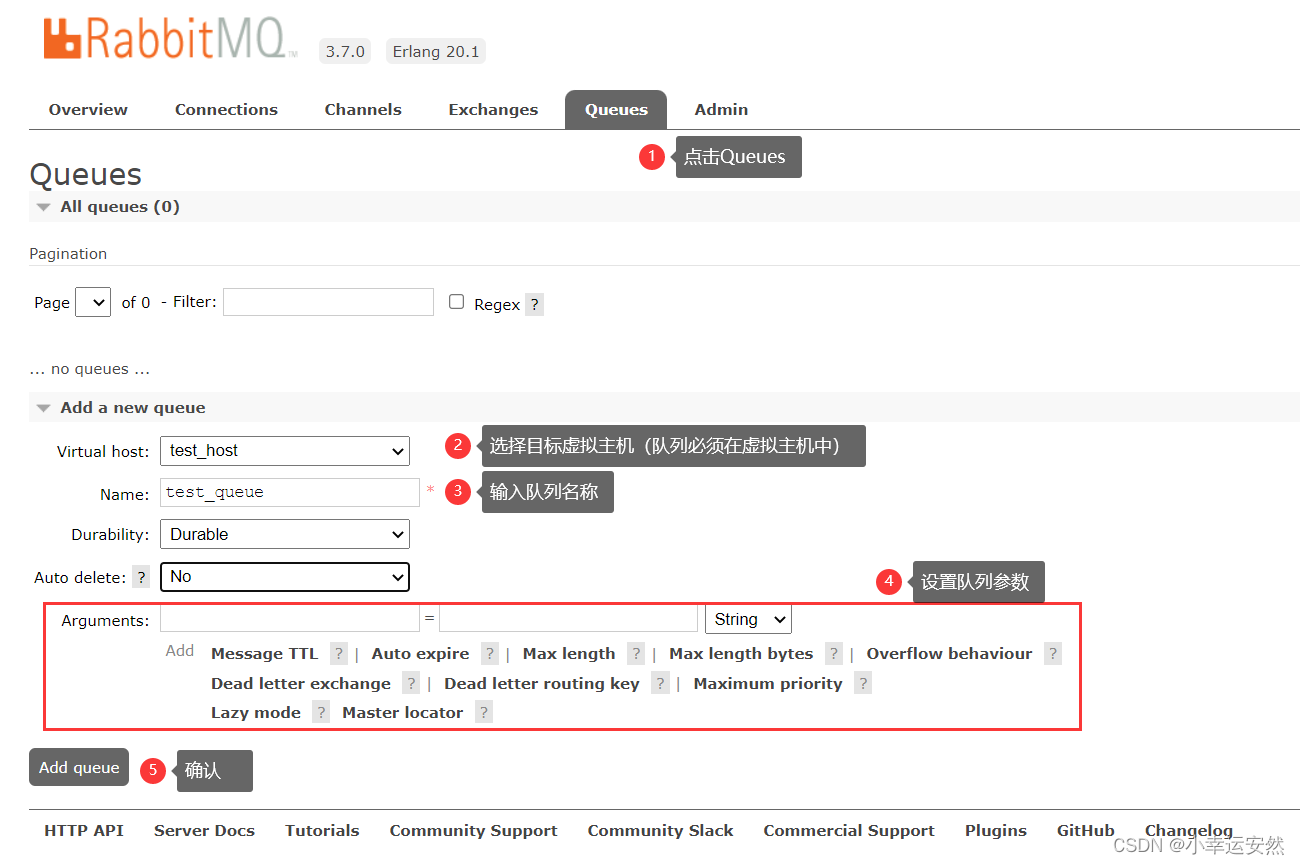Show help for Message TTL argument
The height and width of the screenshot is (865, 1300).
tap(339, 654)
